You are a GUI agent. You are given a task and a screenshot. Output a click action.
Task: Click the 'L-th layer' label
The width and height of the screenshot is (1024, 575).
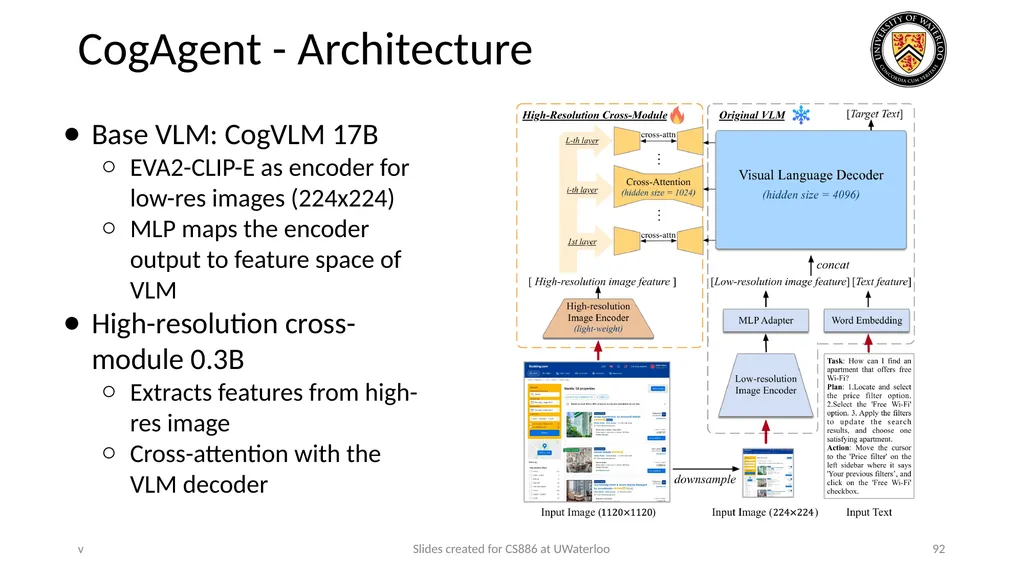(582, 140)
